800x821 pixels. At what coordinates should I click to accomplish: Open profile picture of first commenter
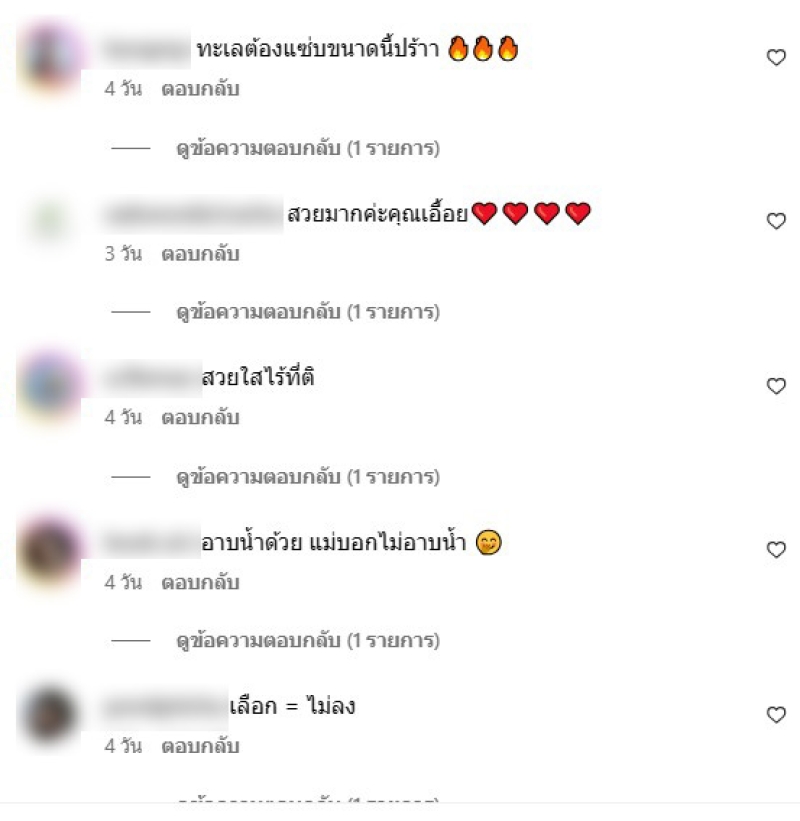(x=51, y=58)
